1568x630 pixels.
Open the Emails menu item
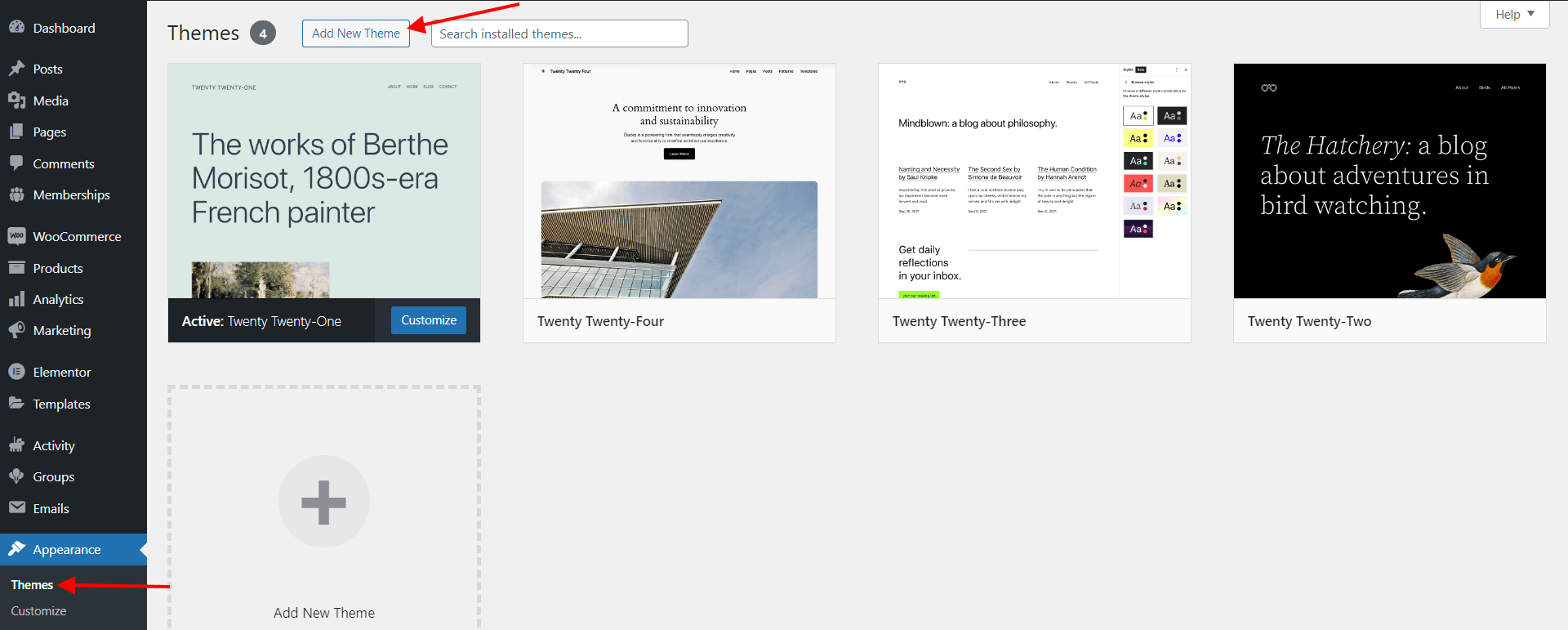tap(73, 508)
